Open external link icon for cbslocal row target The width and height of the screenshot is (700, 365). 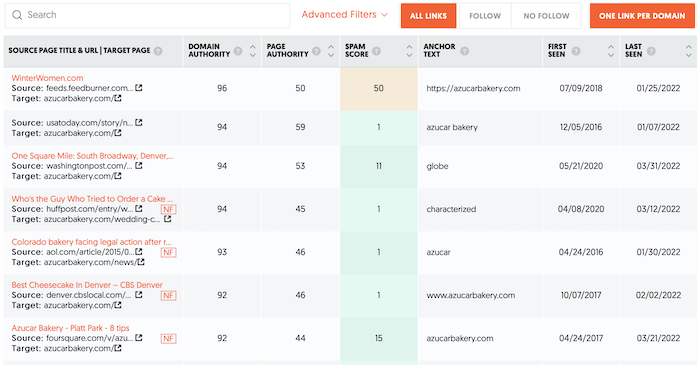pyautogui.click(x=118, y=305)
